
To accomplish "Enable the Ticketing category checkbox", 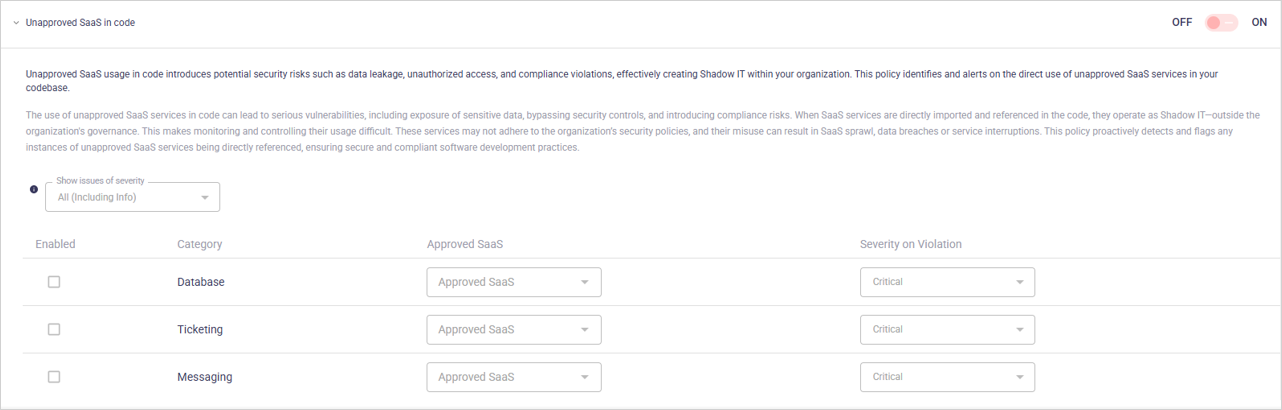I will pyautogui.click(x=54, y=329).
